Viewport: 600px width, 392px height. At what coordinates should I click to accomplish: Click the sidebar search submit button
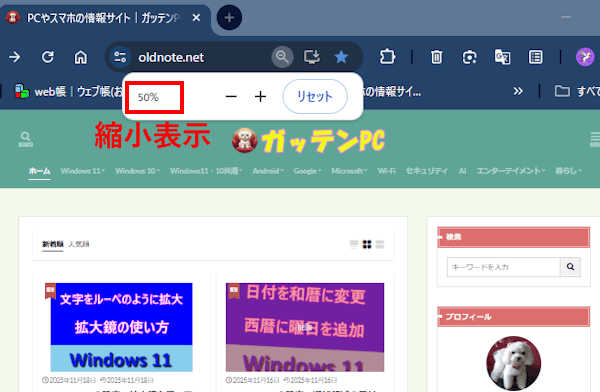(x=570, y=267)
